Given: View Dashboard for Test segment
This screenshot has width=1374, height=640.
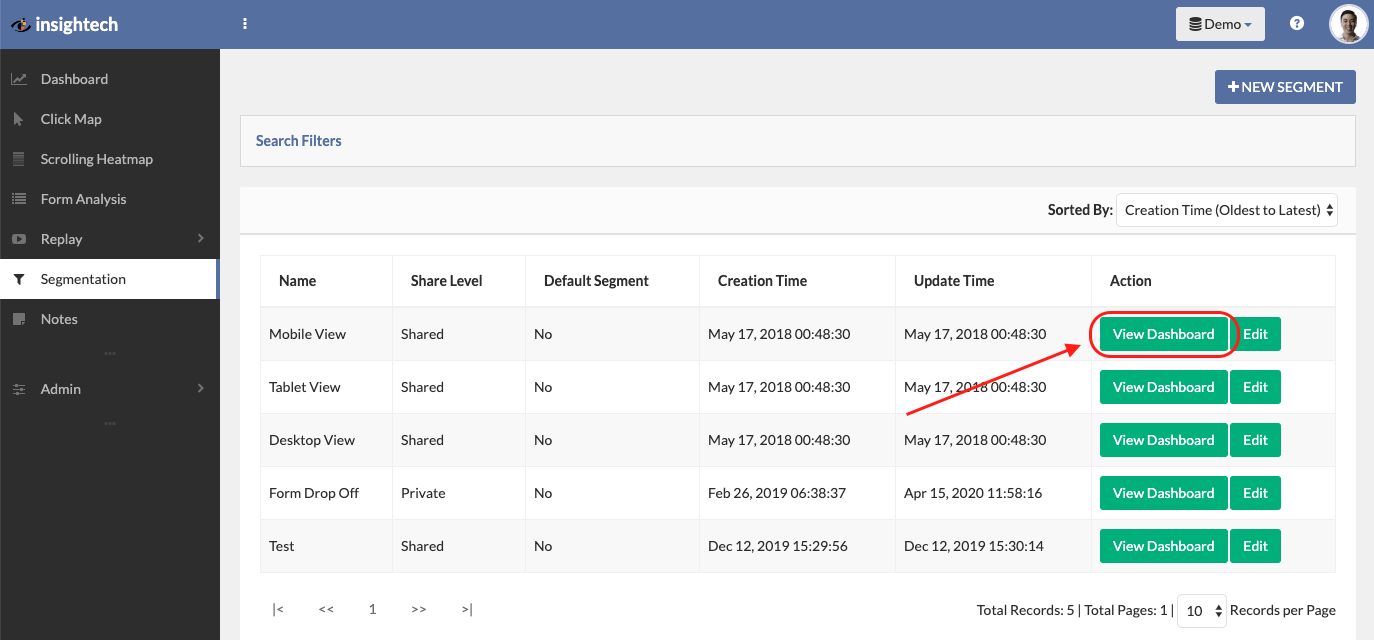Looking at the screenshot, I should click(1164, 546).
